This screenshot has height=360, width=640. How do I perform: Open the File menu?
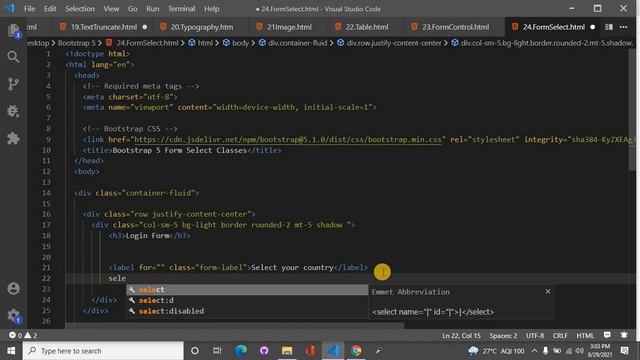[29, 9]
